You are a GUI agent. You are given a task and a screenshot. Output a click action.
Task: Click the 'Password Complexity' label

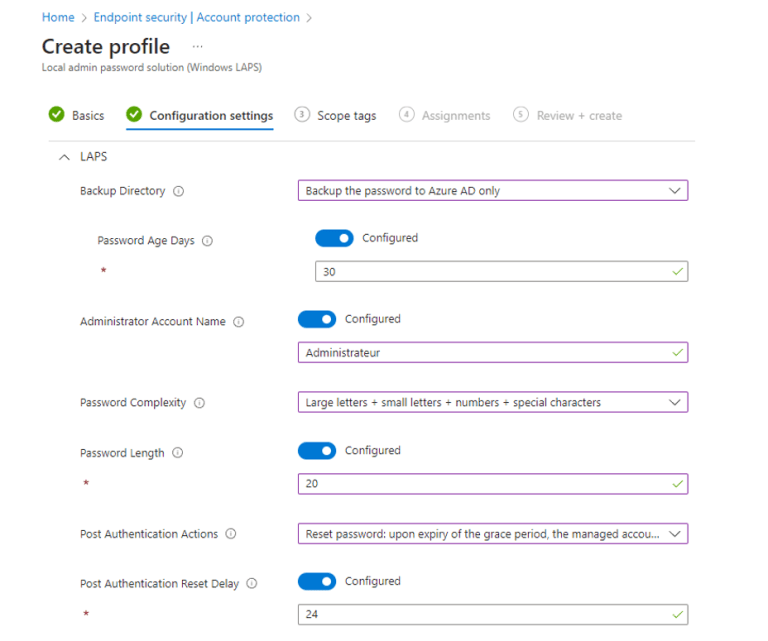click(x=133, y=403)
